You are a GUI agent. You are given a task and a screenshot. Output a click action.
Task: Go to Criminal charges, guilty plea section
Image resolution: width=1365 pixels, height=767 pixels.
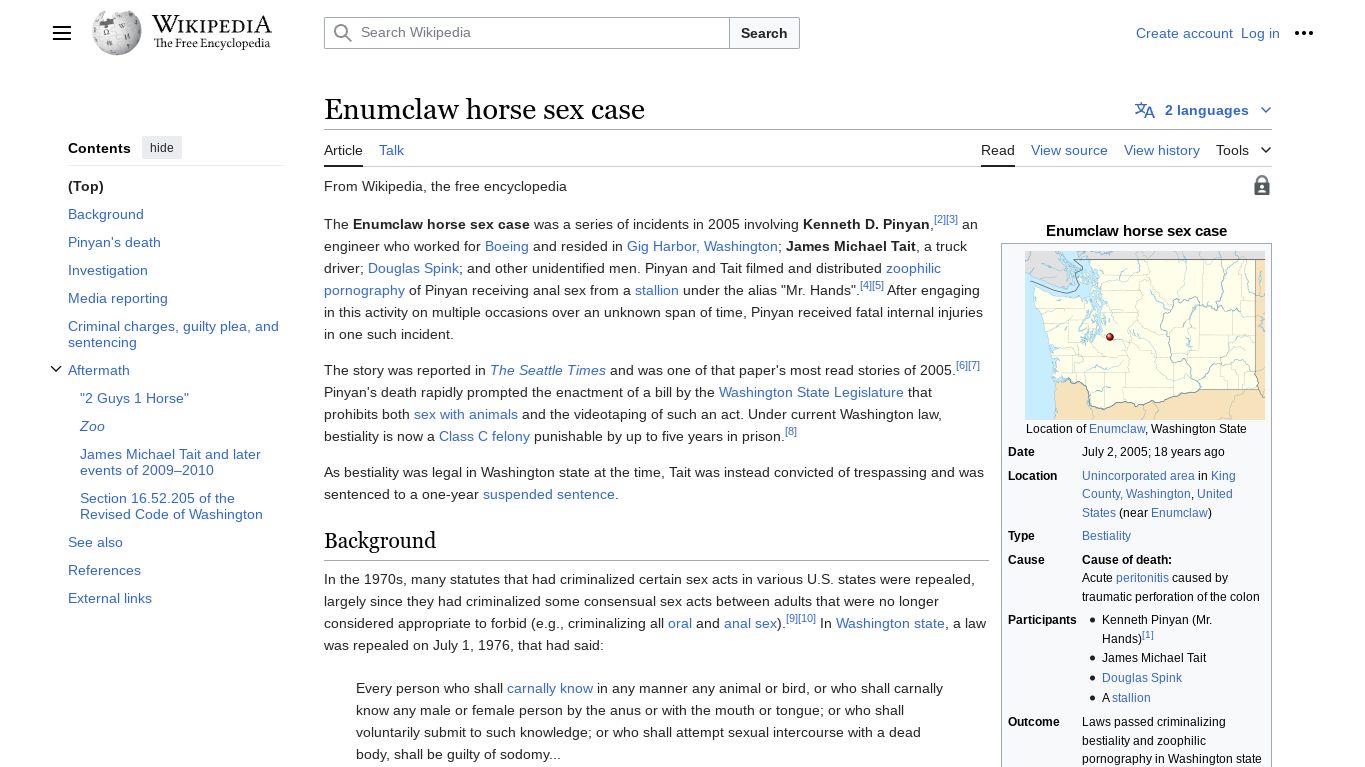(173, 334)
